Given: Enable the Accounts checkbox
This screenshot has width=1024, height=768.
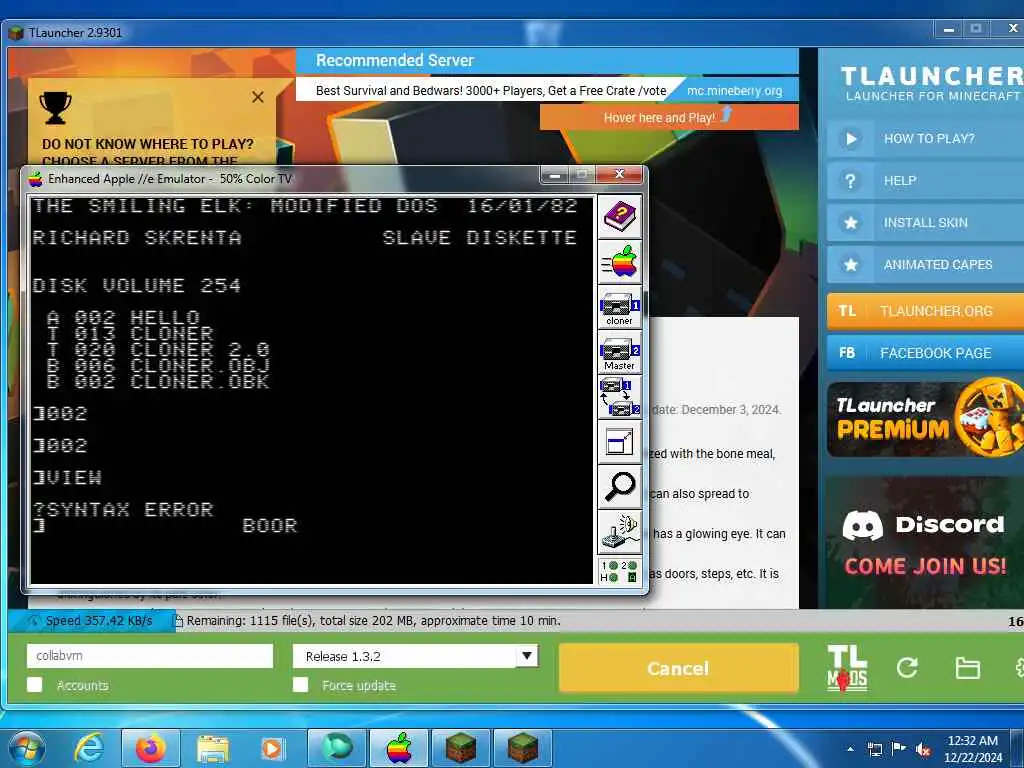Looking at the screenshot, I should (x=35, y=684).
